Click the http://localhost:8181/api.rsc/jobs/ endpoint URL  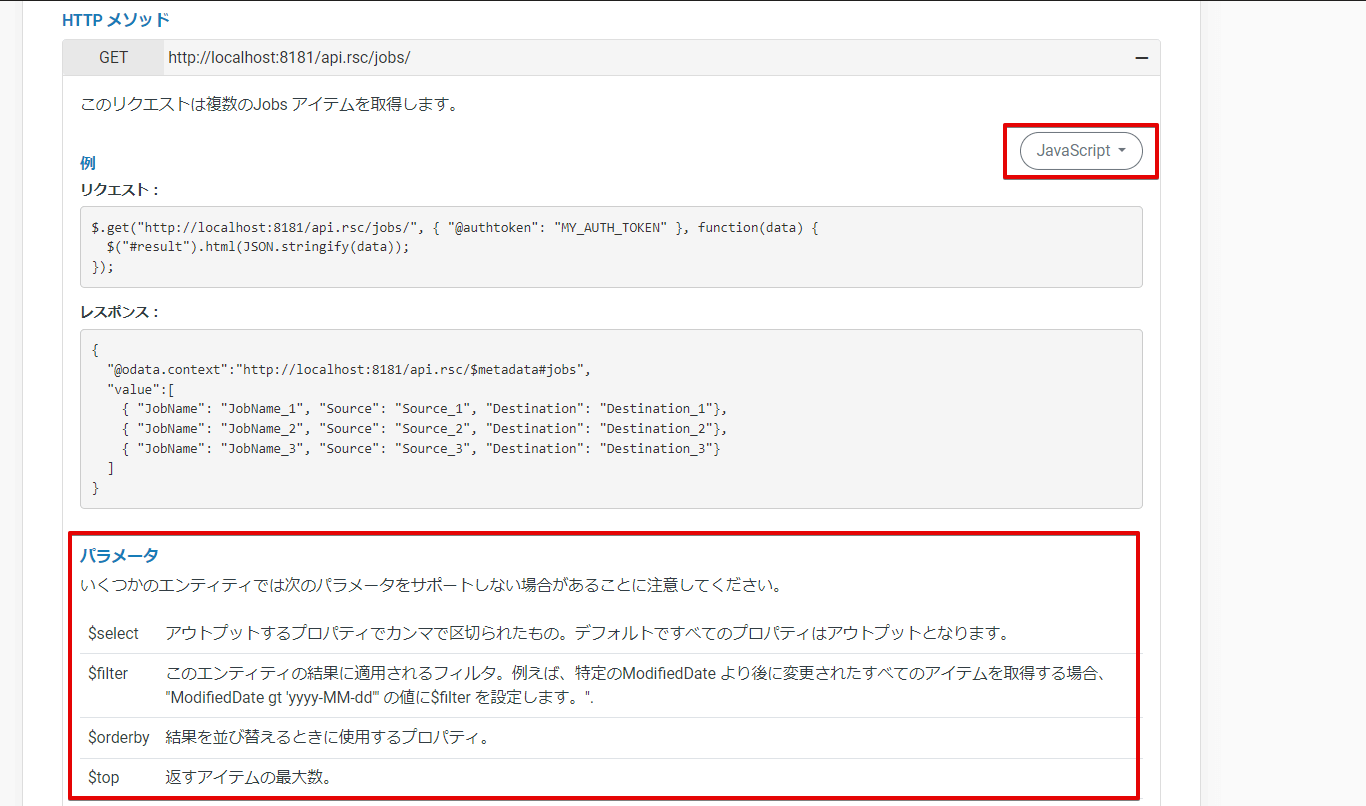tap(289, 58)
